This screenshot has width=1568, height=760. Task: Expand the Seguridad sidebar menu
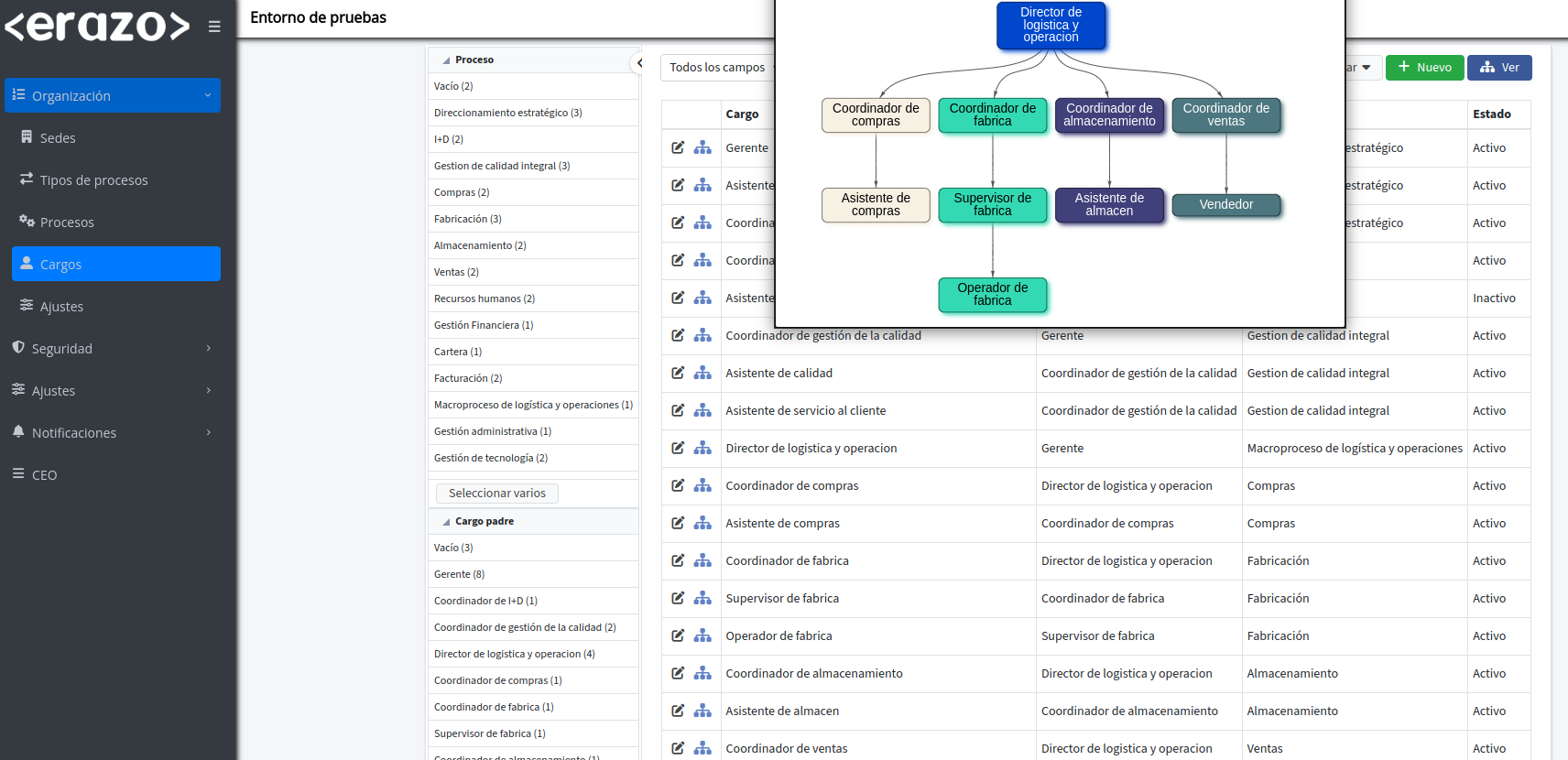[x=115, y=348]
